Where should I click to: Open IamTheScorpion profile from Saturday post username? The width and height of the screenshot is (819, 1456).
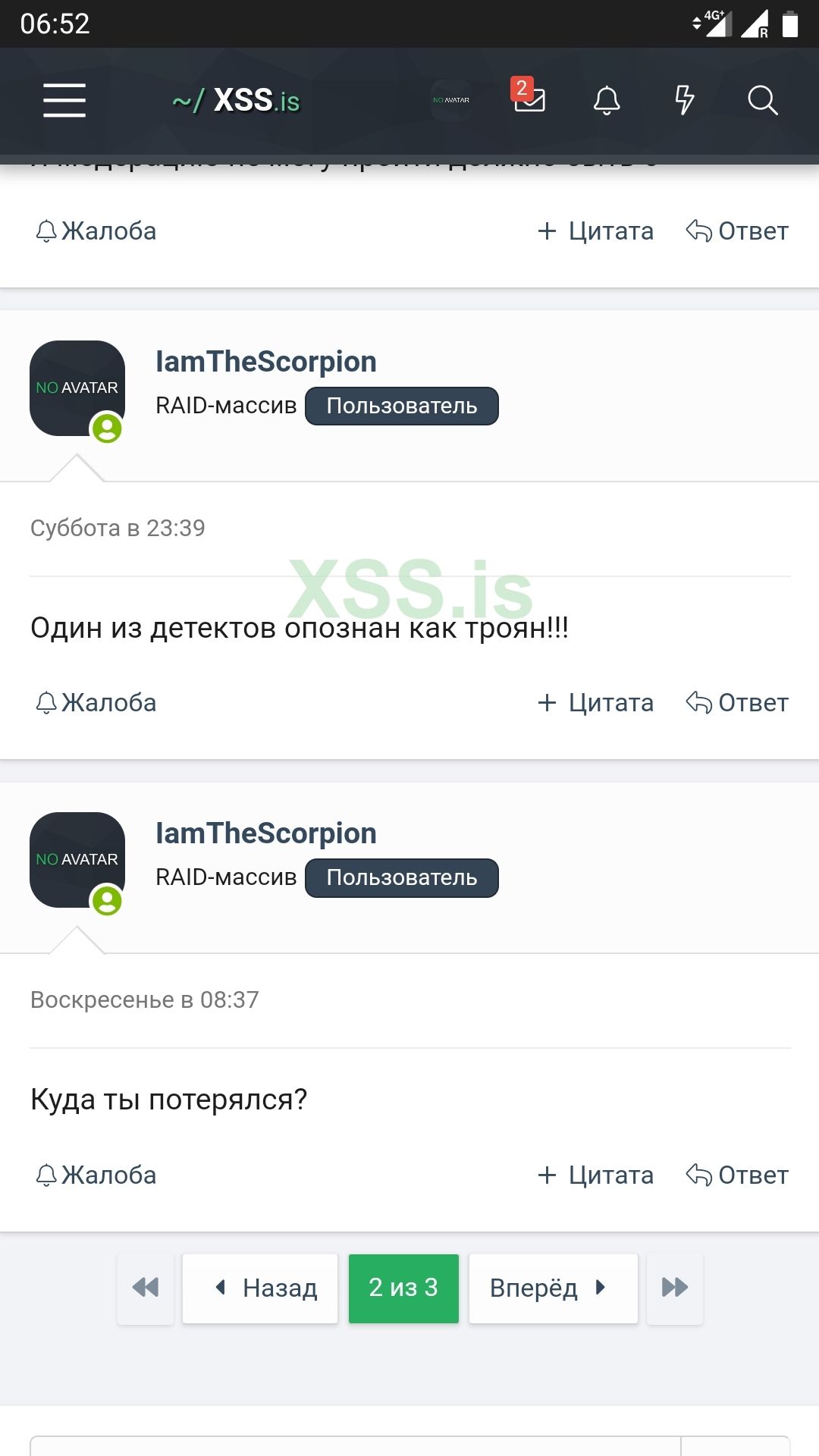click(x=265, y=362)
